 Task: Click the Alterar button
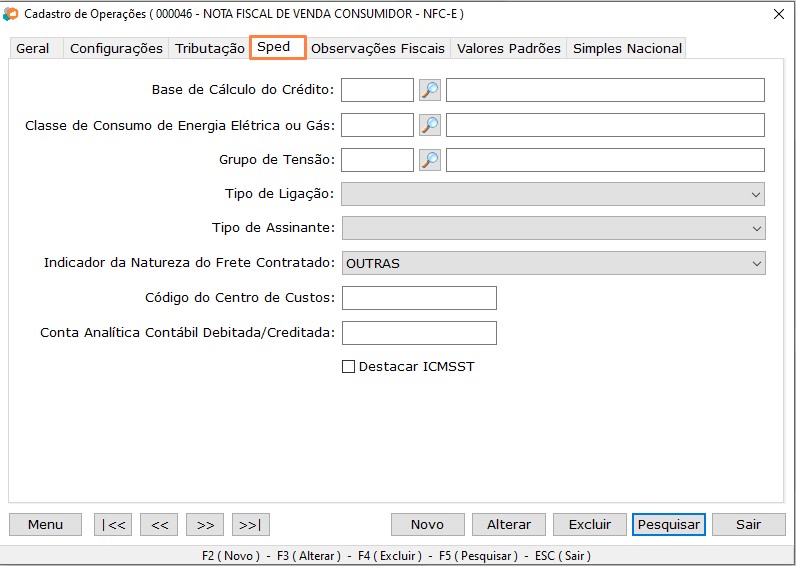pyautogui.click(x=509, y=524)
